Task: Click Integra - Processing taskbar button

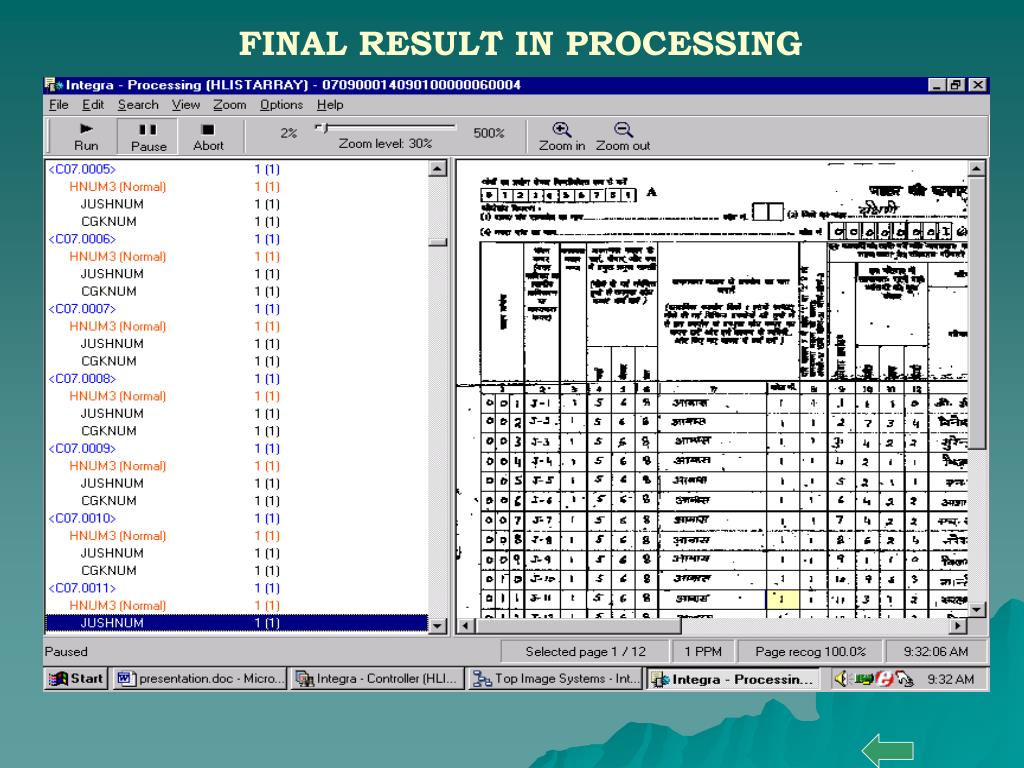Action: [734, 679]
